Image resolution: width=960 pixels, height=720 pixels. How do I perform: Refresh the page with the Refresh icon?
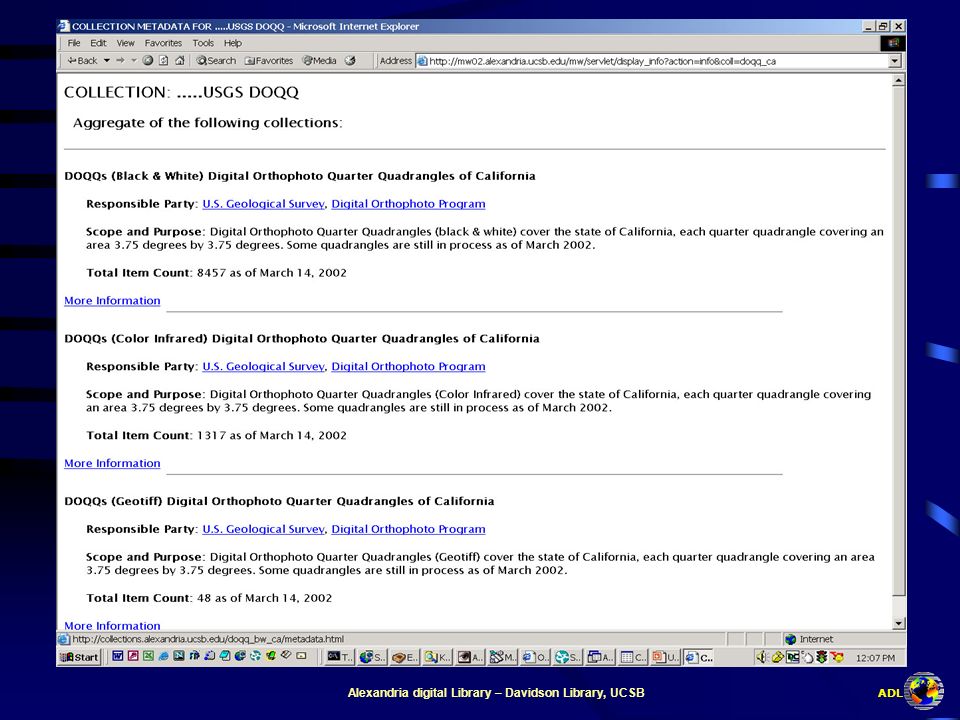tap(163, 61)
